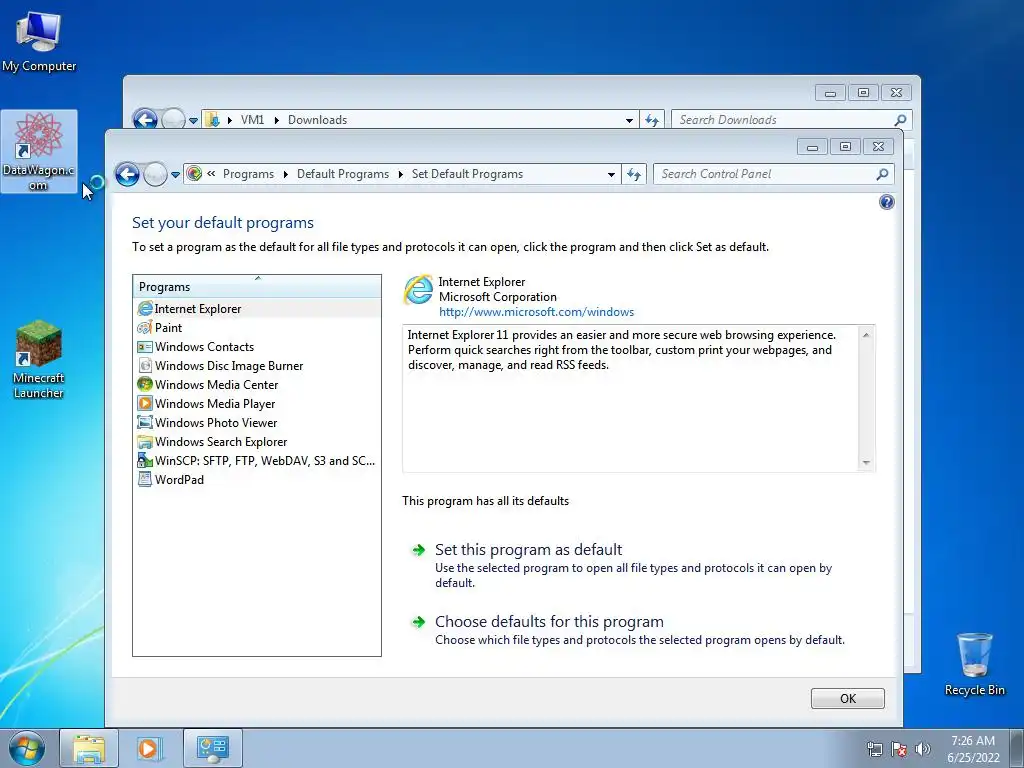Open the Windows Start menu
This screenshot has width=1024, height=768.
27,748
